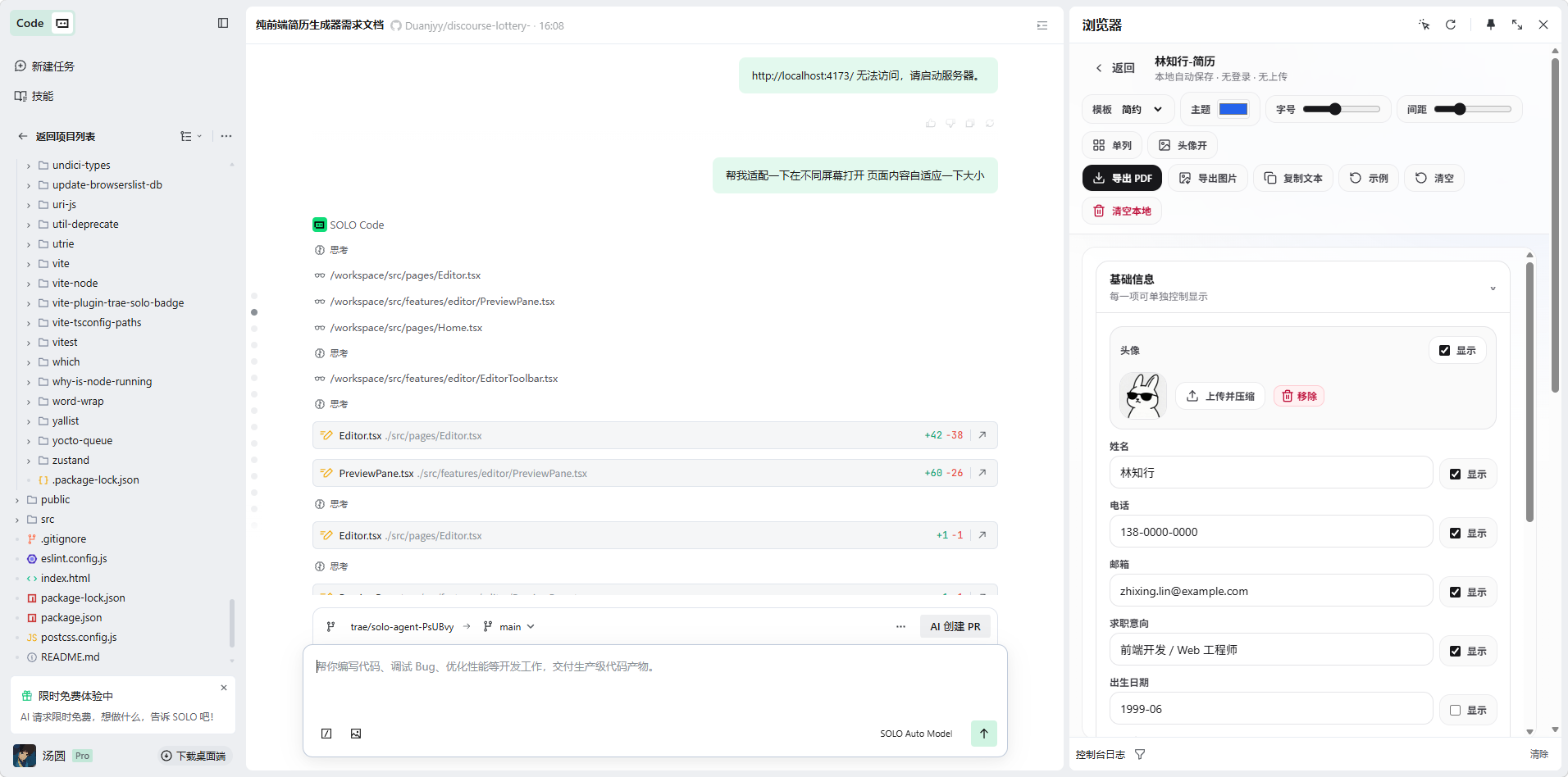Click the three-dot menu beside project list
Viewport: 1568px width, 777px height.
(226, 136)
